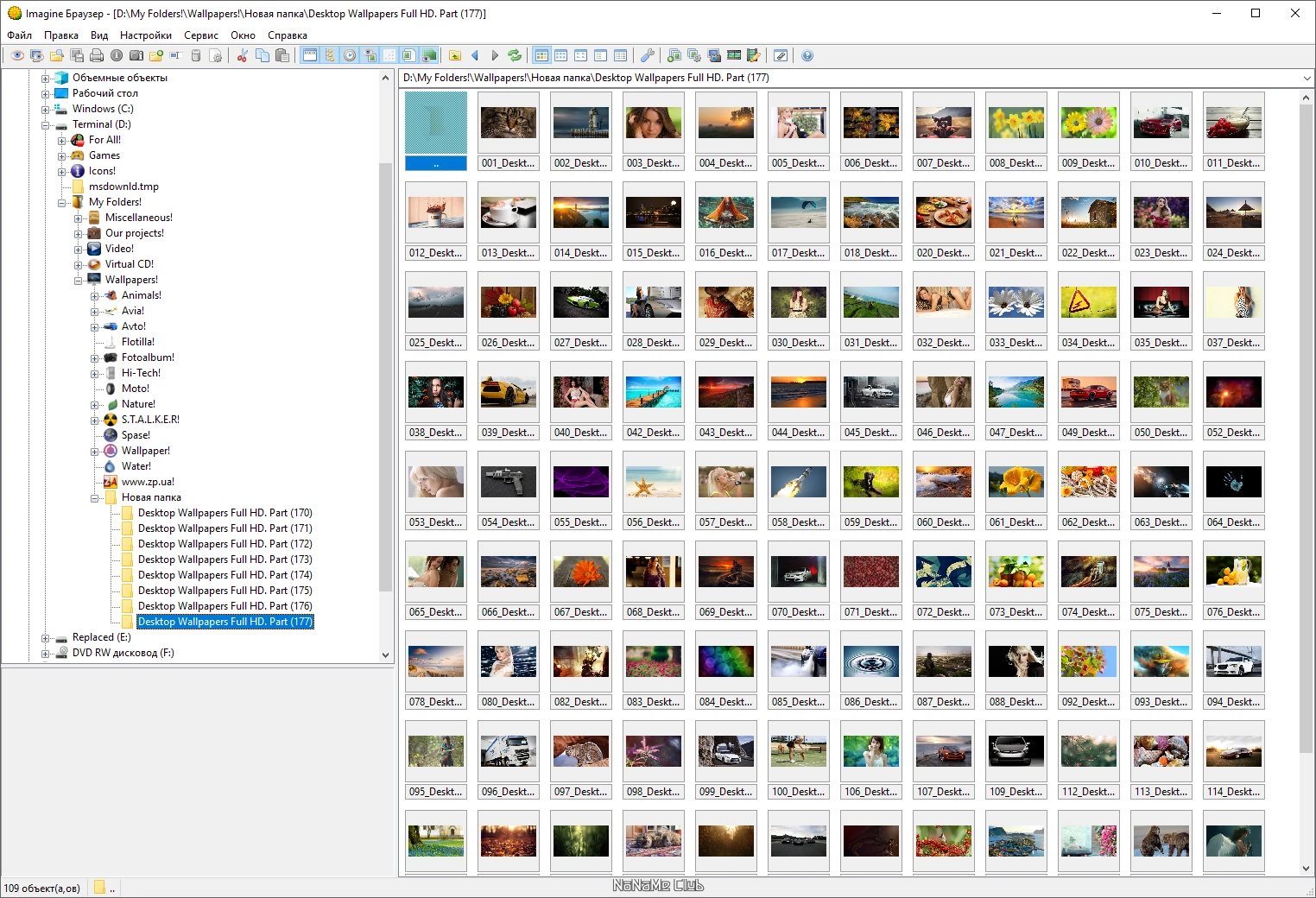Toggle the details list view button
The width and height of the screenshot is (1316, 898).
click(620, 55)
